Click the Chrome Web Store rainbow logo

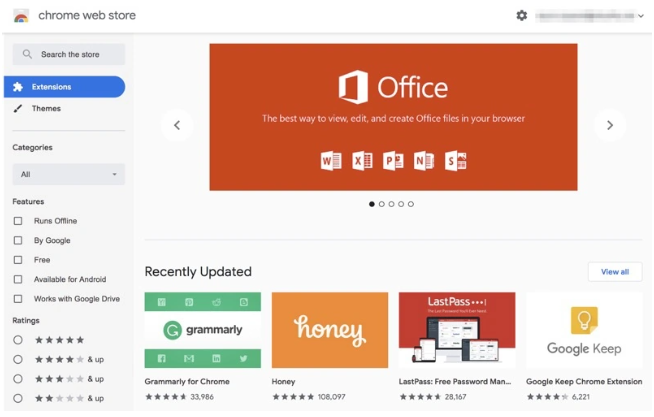point(21,16)
